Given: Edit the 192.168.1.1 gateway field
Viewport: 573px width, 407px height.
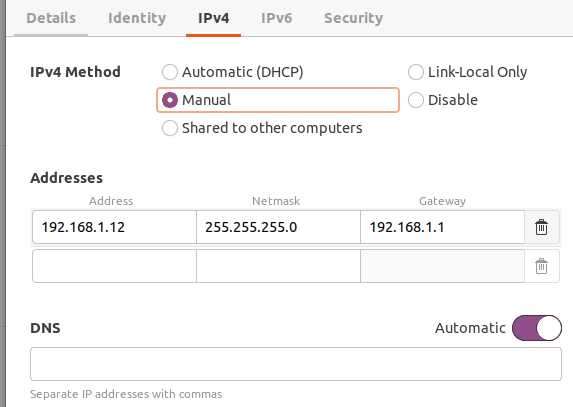Looking at the screenshot, I should click(x=443, y=227).
